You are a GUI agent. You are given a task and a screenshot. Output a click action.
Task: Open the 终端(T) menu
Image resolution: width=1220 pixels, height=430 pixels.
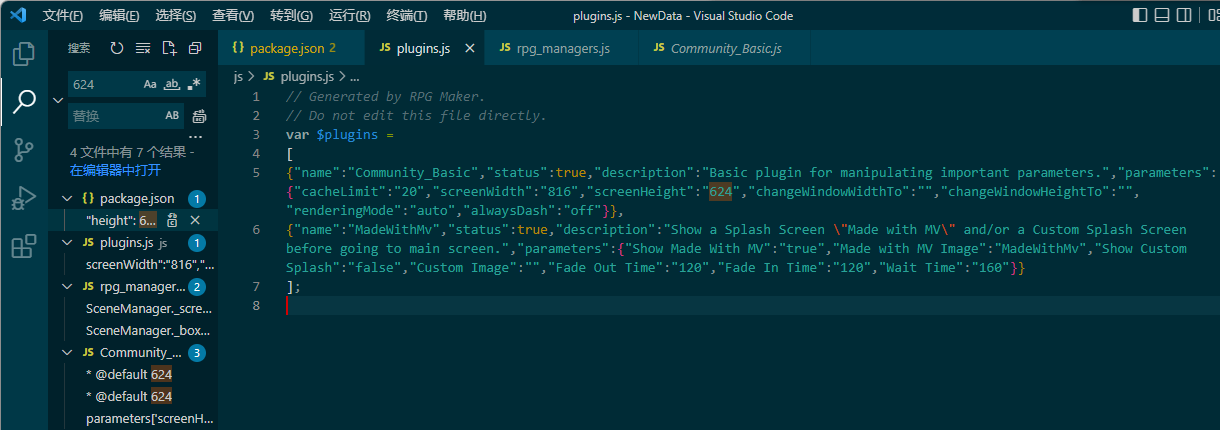click(x=406, y=16)
